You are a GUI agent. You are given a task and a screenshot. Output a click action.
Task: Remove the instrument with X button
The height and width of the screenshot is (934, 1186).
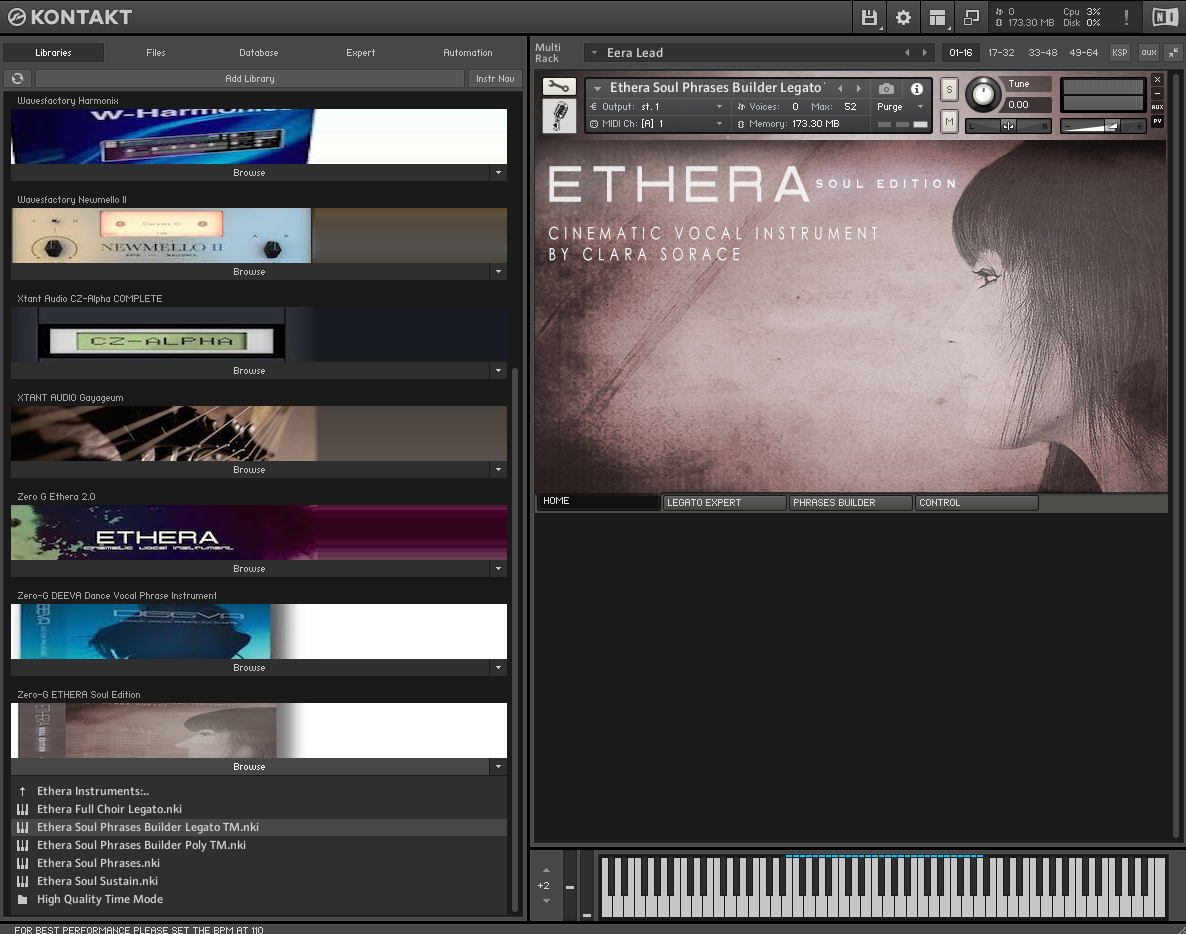point(1157,79)
